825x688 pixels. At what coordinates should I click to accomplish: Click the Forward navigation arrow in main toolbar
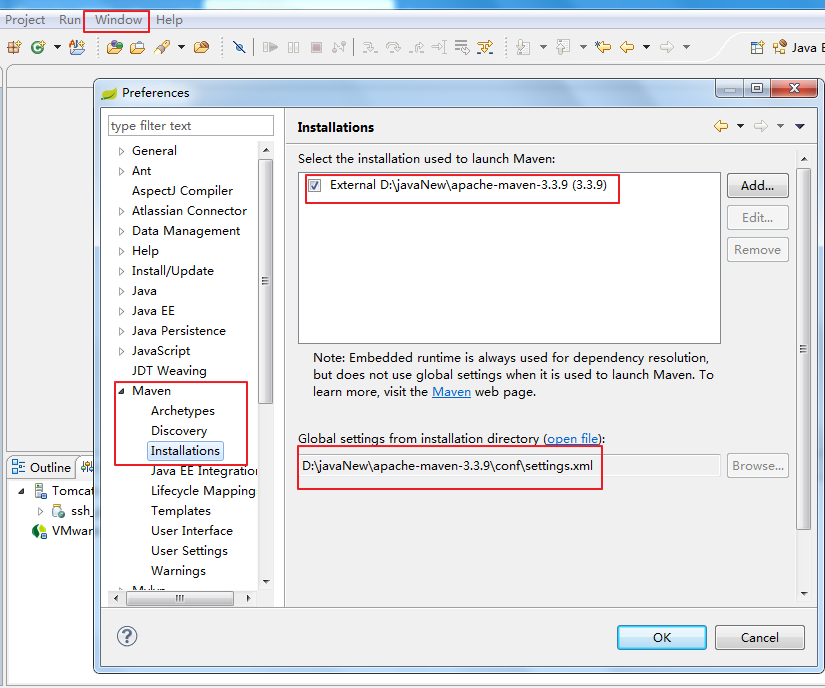click(x=667, y=47)
